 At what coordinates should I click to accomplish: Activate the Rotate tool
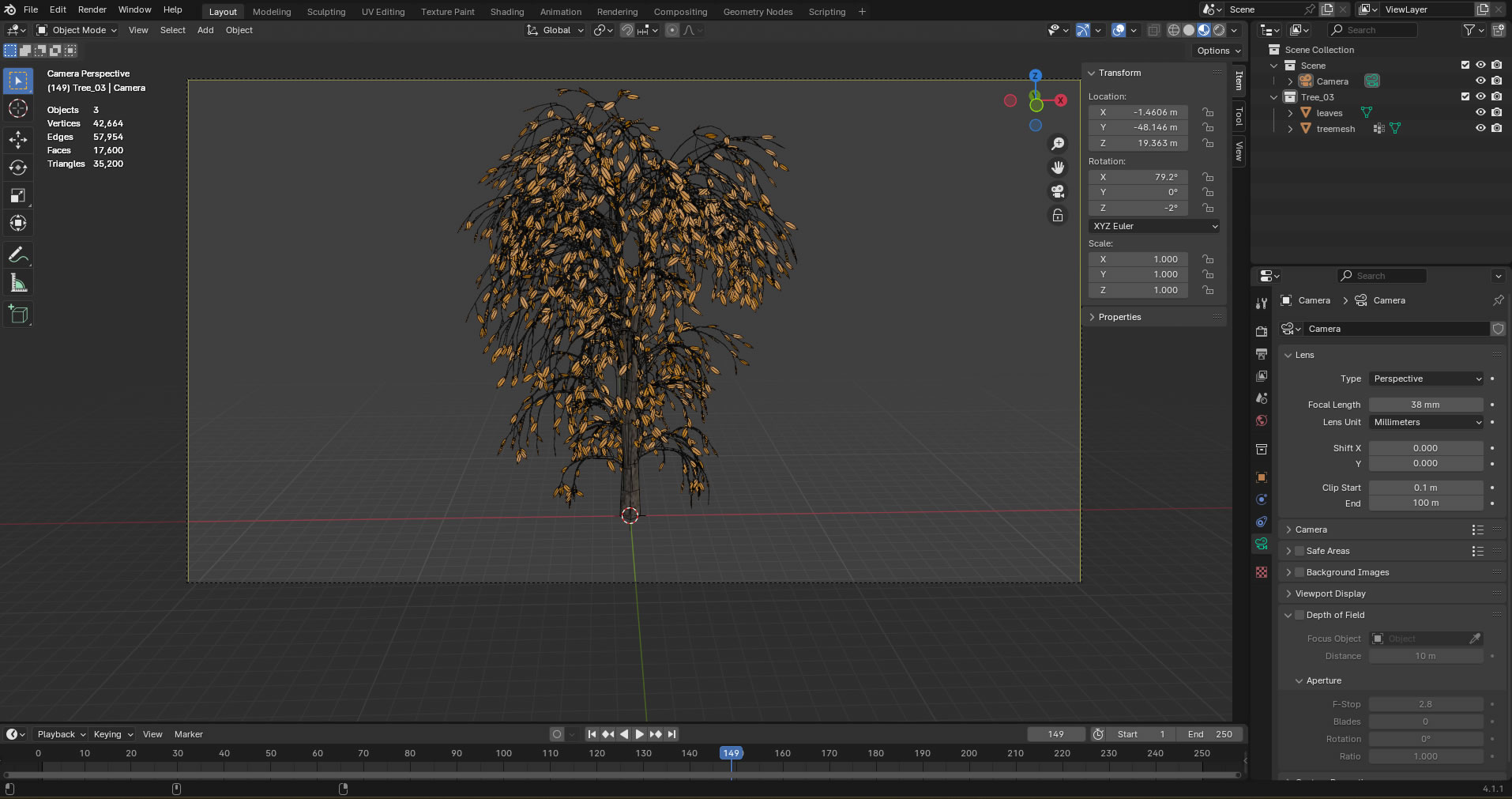(18, 168)
